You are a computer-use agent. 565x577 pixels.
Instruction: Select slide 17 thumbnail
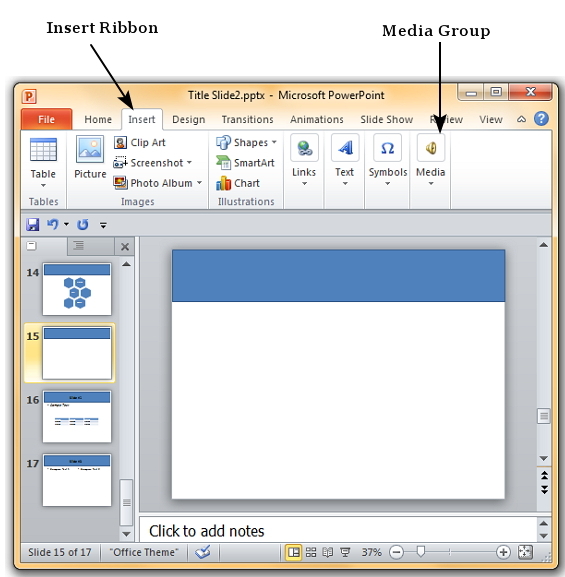(77, 480)
